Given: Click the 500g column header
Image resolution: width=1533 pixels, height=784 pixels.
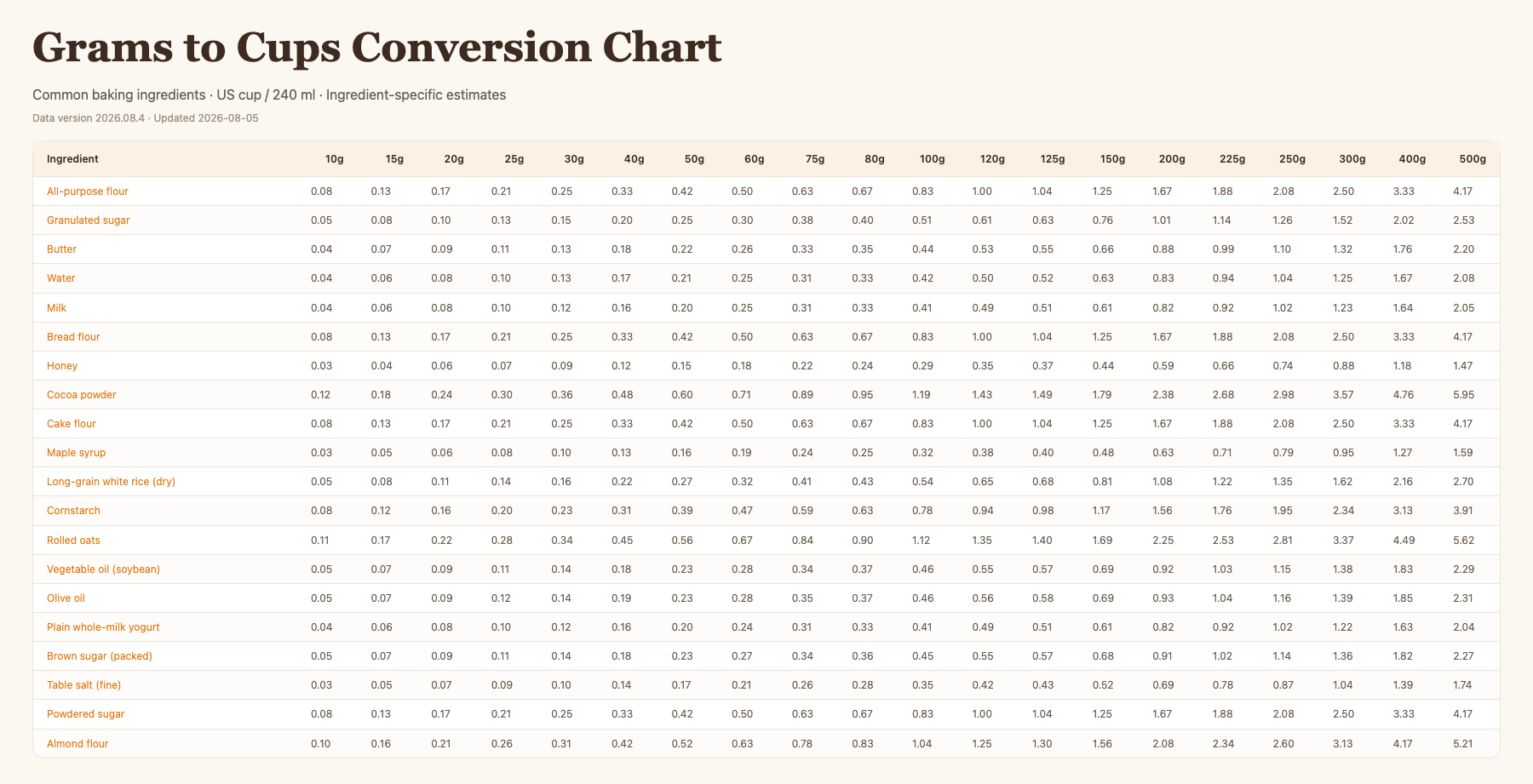Looking at the screenshot, I should coord(1473,159).
